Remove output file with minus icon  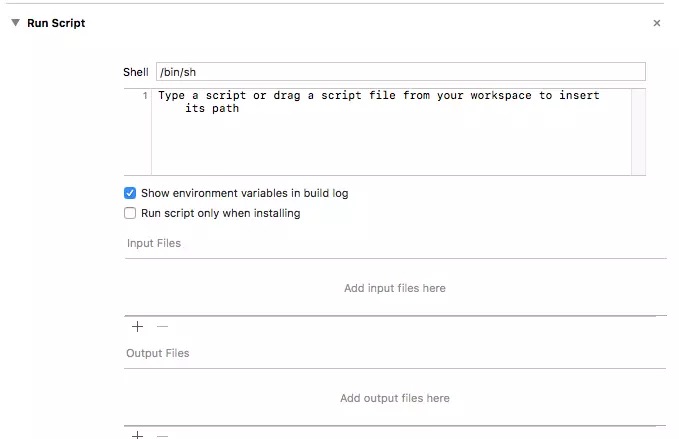162,436
